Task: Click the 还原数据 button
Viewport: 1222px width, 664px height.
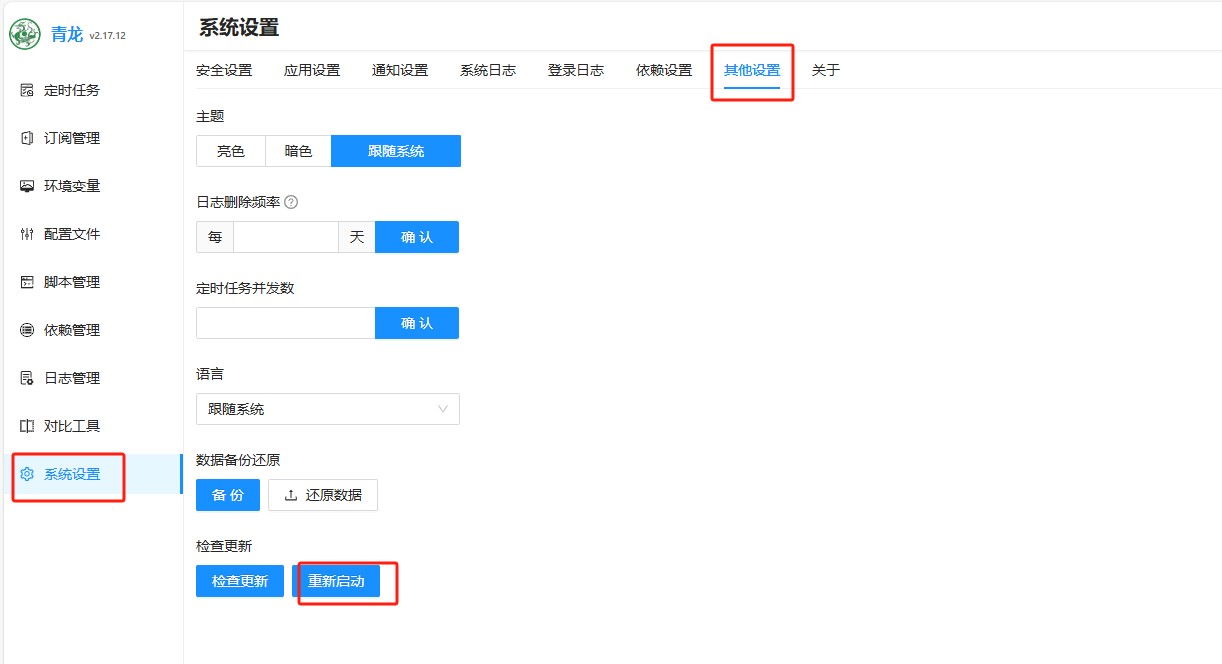Action: [x=323, y=495]
